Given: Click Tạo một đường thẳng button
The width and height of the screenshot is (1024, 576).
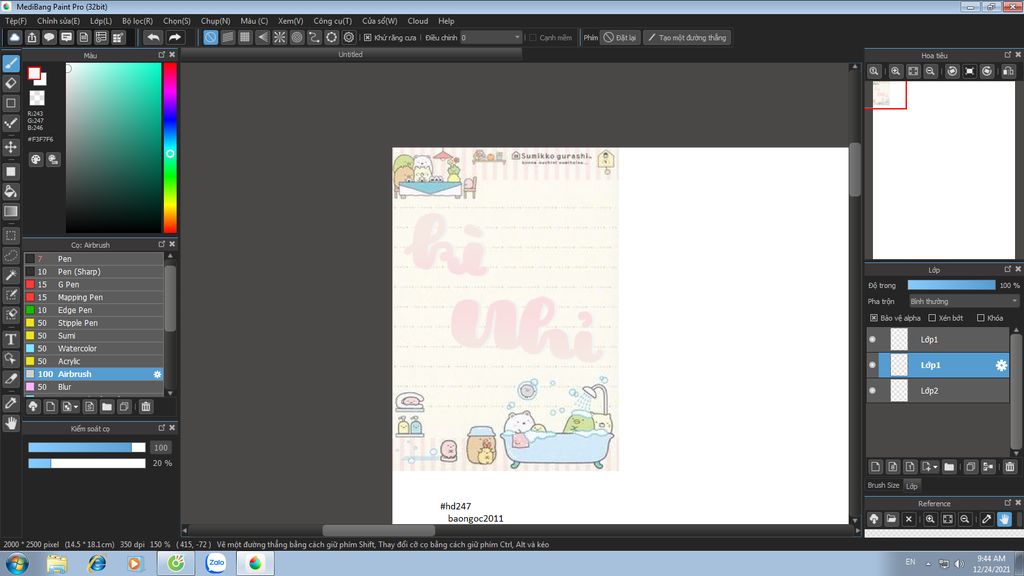Looking at the screenshot, I should coord(687,38).
